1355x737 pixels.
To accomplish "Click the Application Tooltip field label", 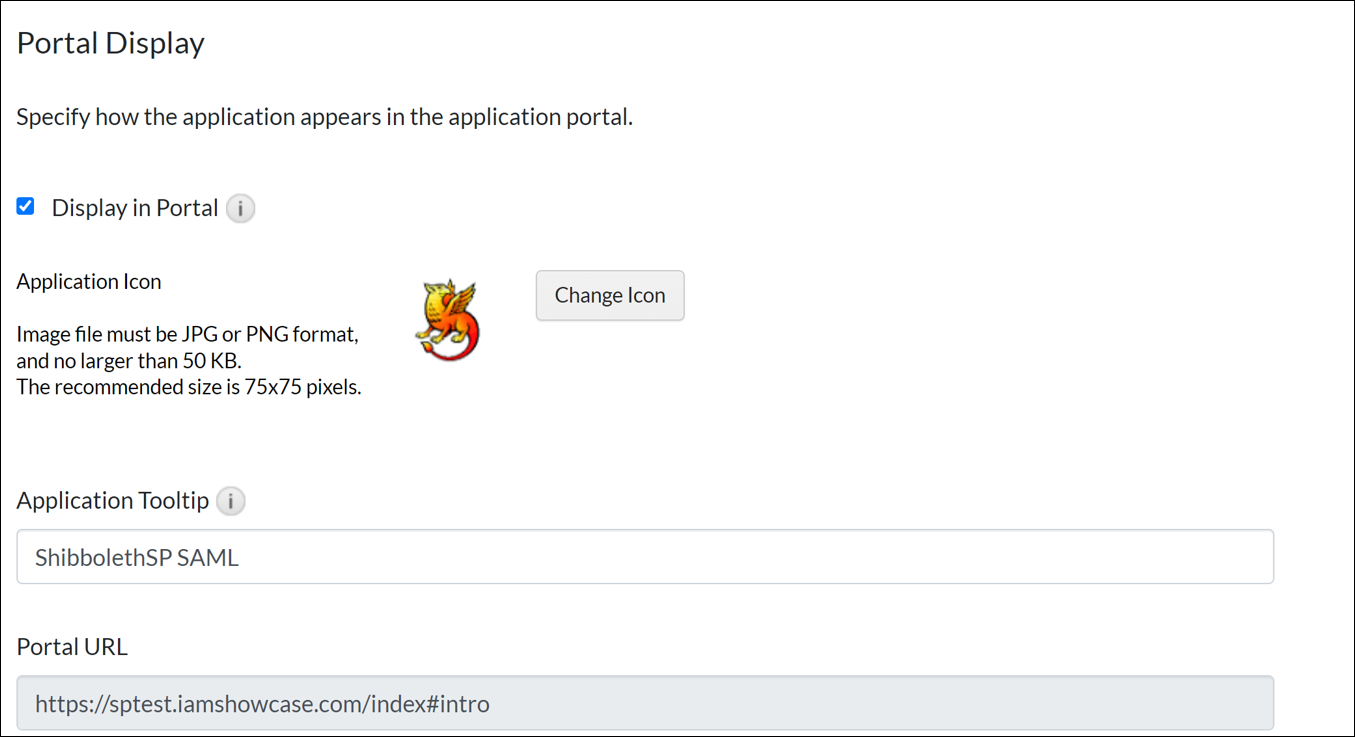I will pyautogui.click(x=112, y=501).
